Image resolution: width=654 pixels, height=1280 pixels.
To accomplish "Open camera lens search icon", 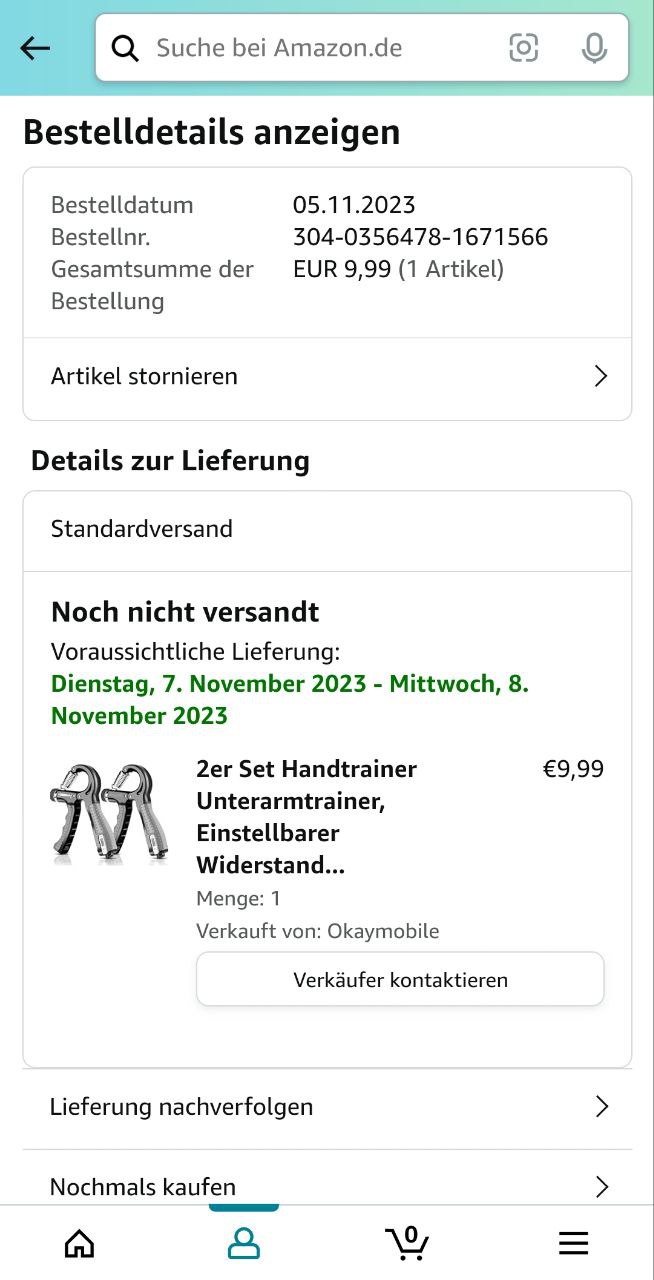I will point(523,48).
